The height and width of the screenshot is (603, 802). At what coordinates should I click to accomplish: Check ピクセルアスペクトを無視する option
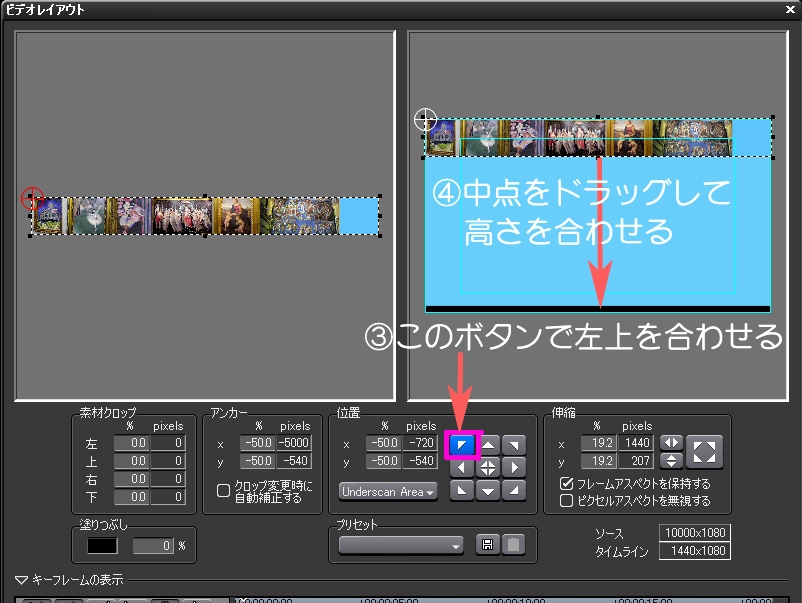[x=567, y=500]
